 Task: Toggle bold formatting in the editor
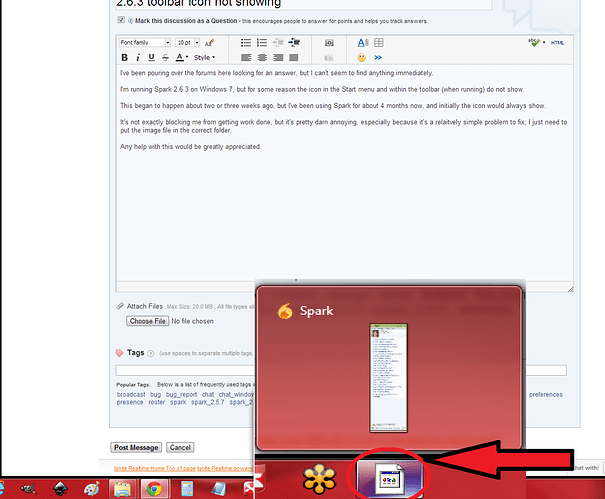point(124,58)
